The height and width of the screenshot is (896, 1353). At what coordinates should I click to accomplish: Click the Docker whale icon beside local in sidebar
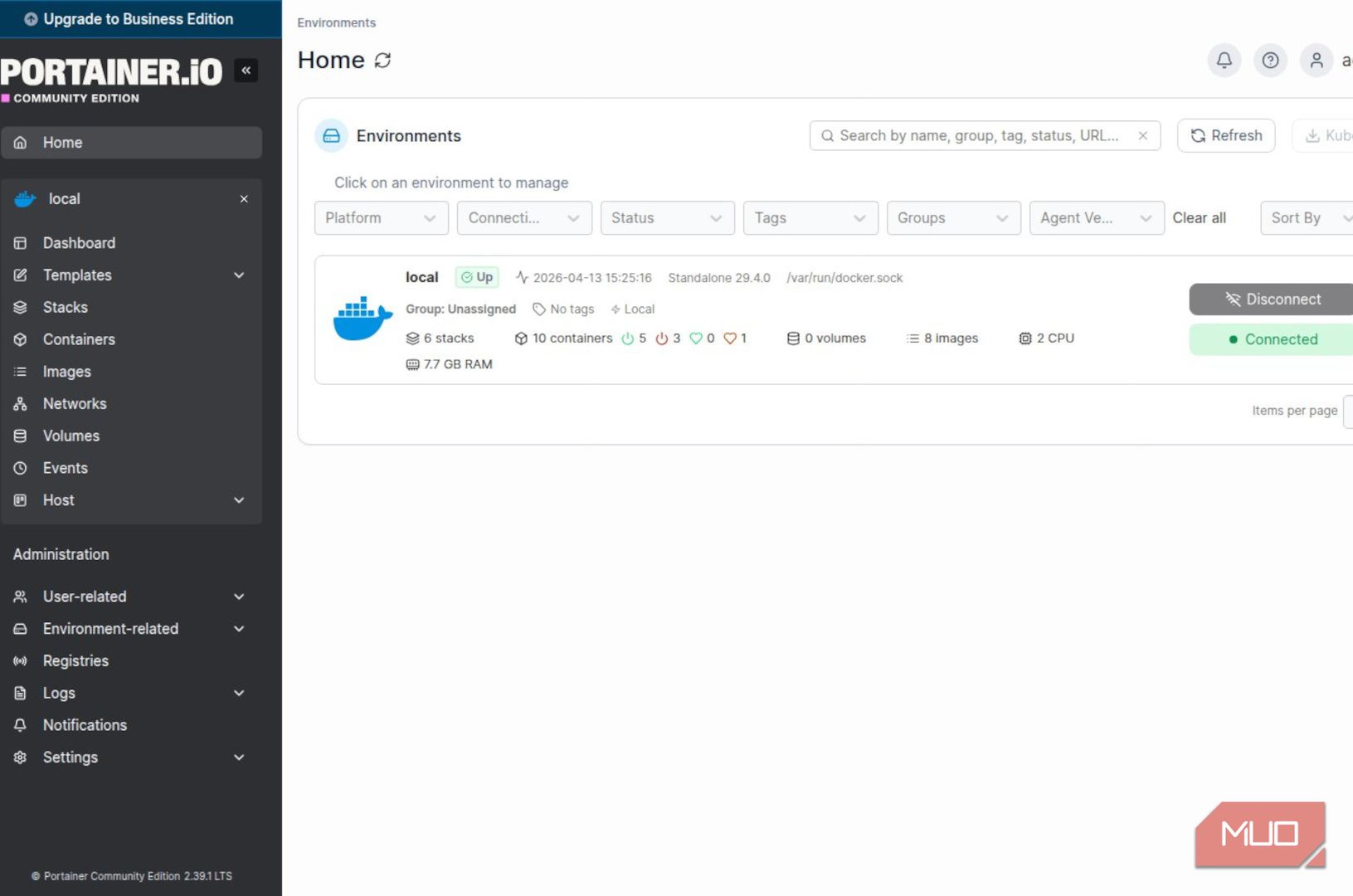26,199
